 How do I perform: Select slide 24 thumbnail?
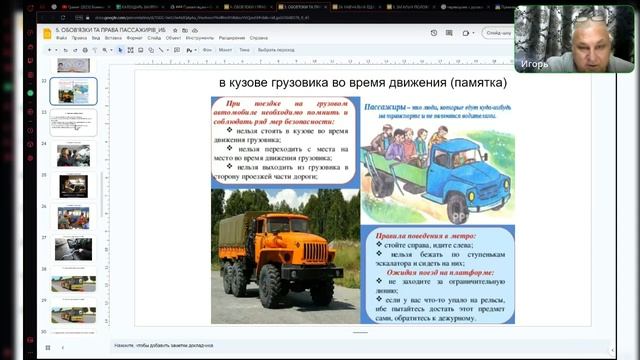tap(73, 155)
